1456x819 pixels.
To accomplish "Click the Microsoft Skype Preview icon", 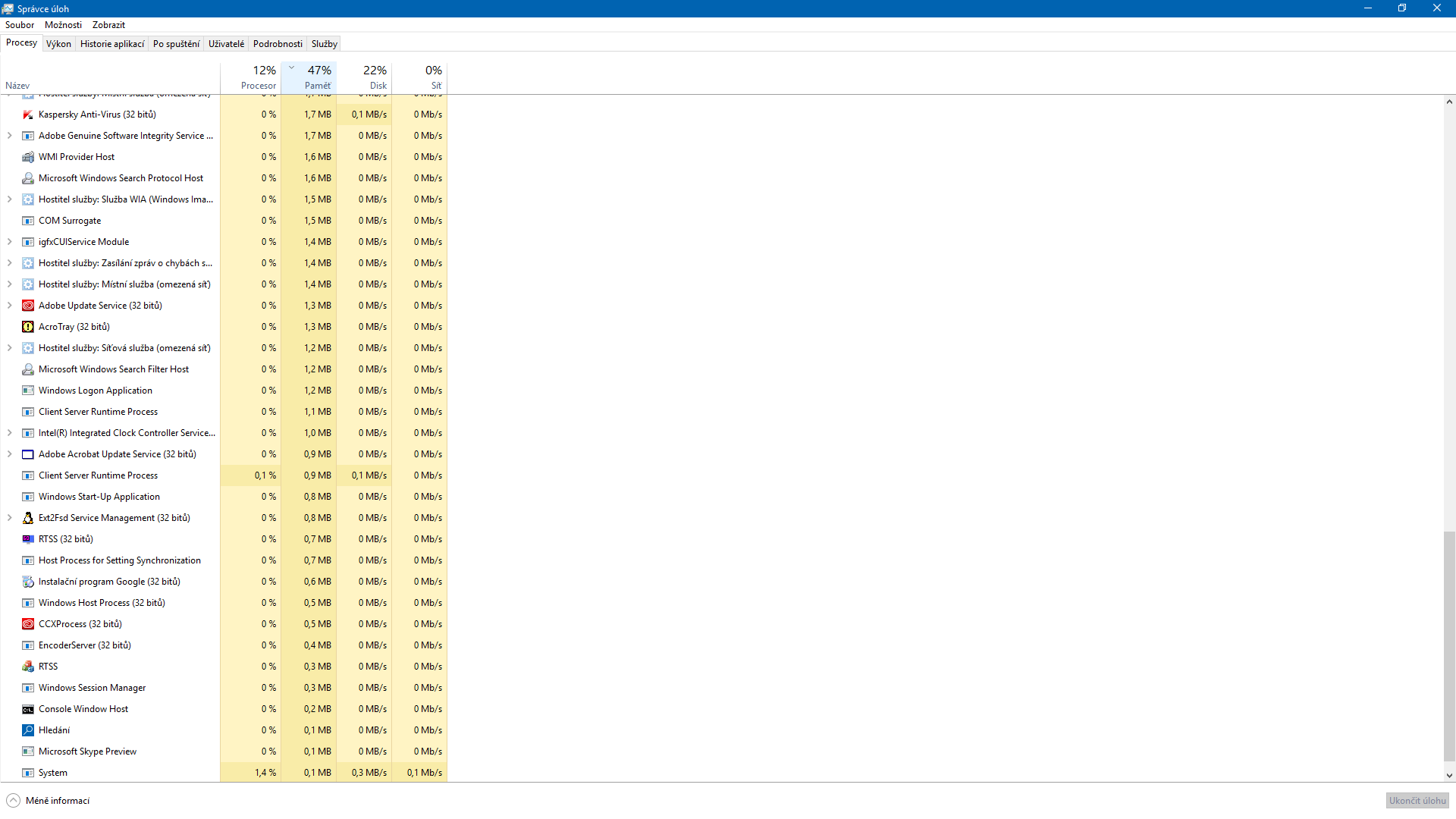I will coord(28,752).
